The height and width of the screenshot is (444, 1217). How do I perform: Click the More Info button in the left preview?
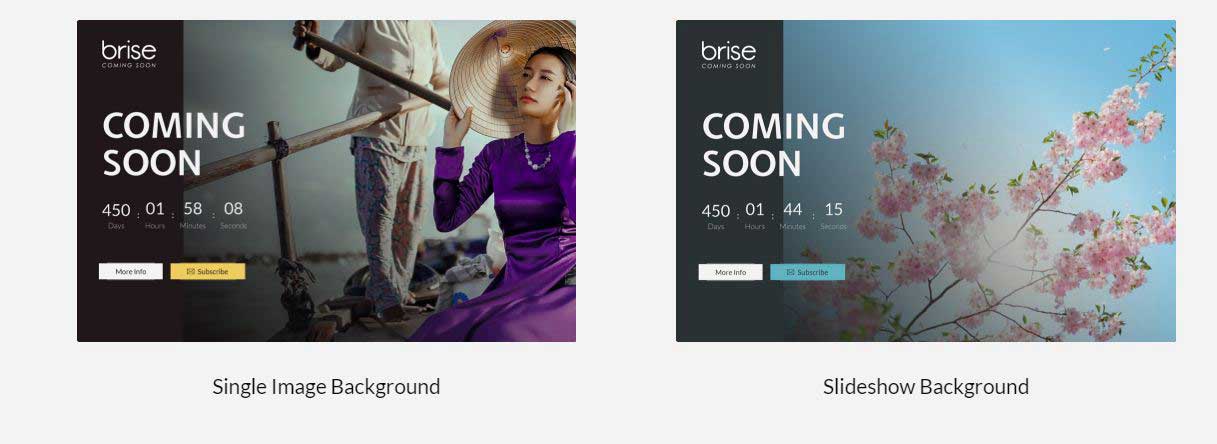(x=130, y=271)
